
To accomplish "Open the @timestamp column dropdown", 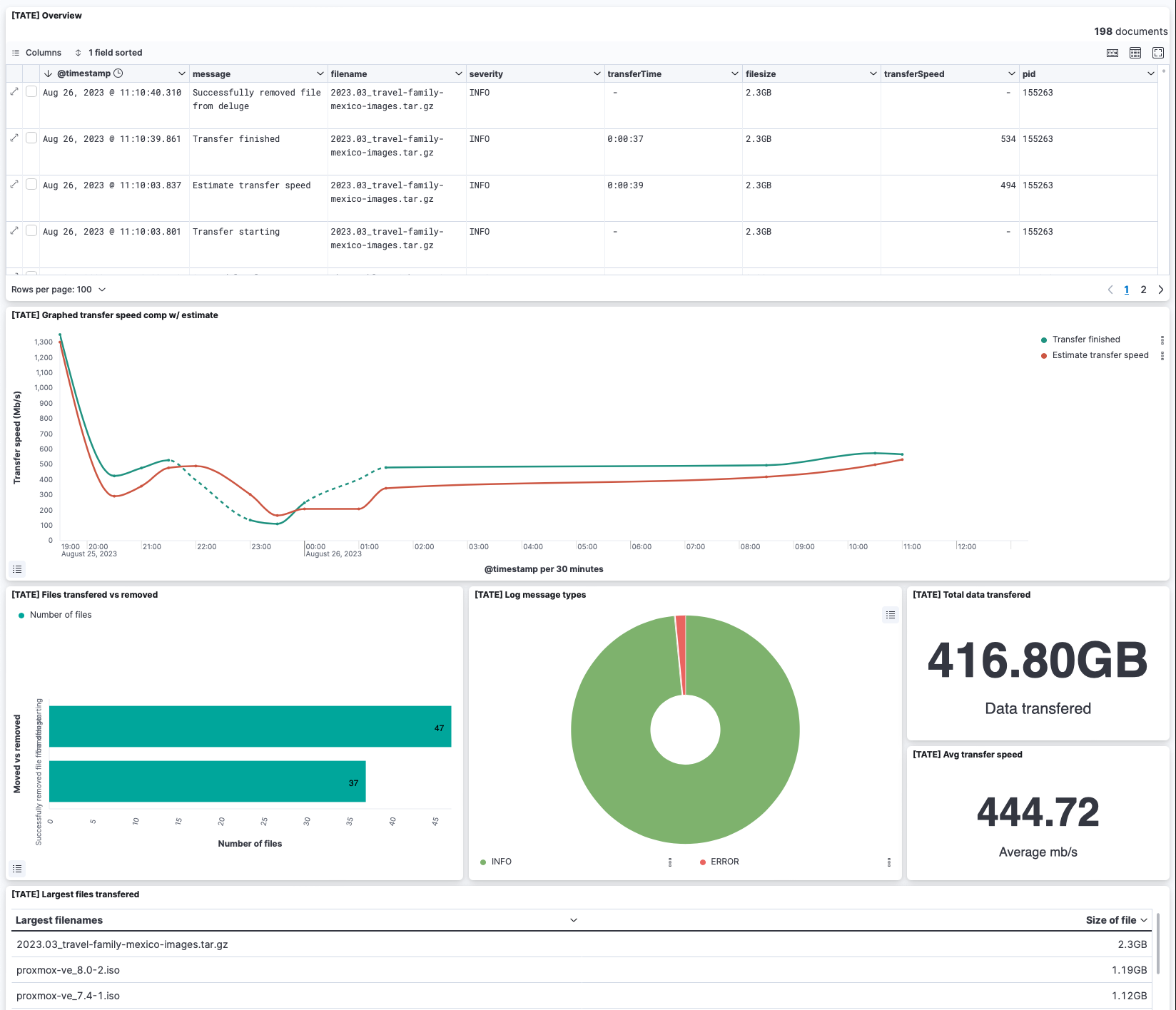I will [182, 73].
